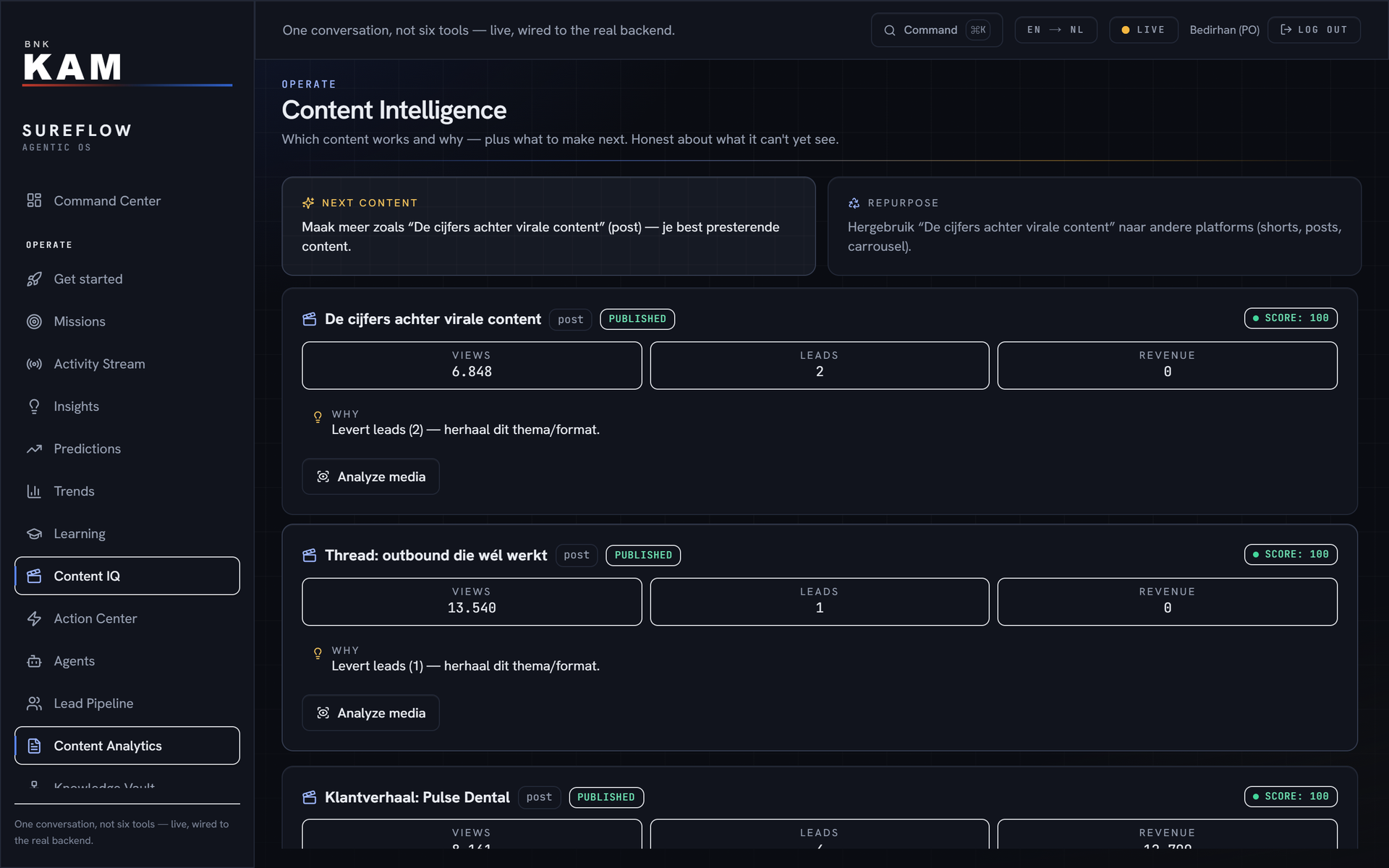The height and width of the screenshot is (868, 1389).
Task: Click the Content Analytics document icon
Action: tap(34, 746)
